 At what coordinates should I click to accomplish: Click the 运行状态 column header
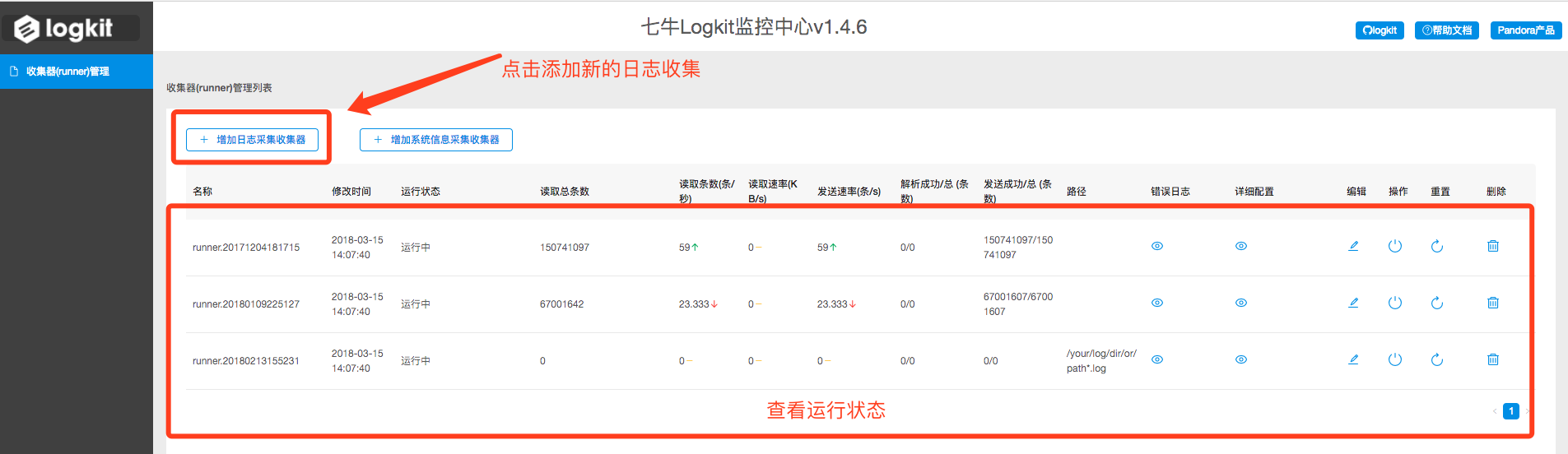pyautogui.click(x=421, y=192)
